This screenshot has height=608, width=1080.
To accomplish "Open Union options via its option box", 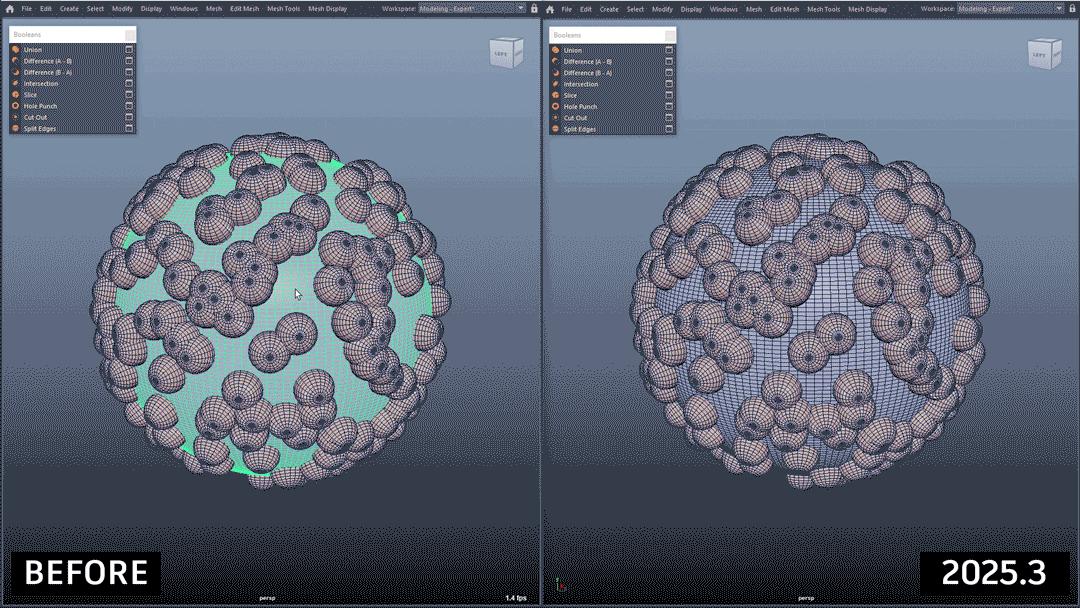I will (x=129, y=49).
